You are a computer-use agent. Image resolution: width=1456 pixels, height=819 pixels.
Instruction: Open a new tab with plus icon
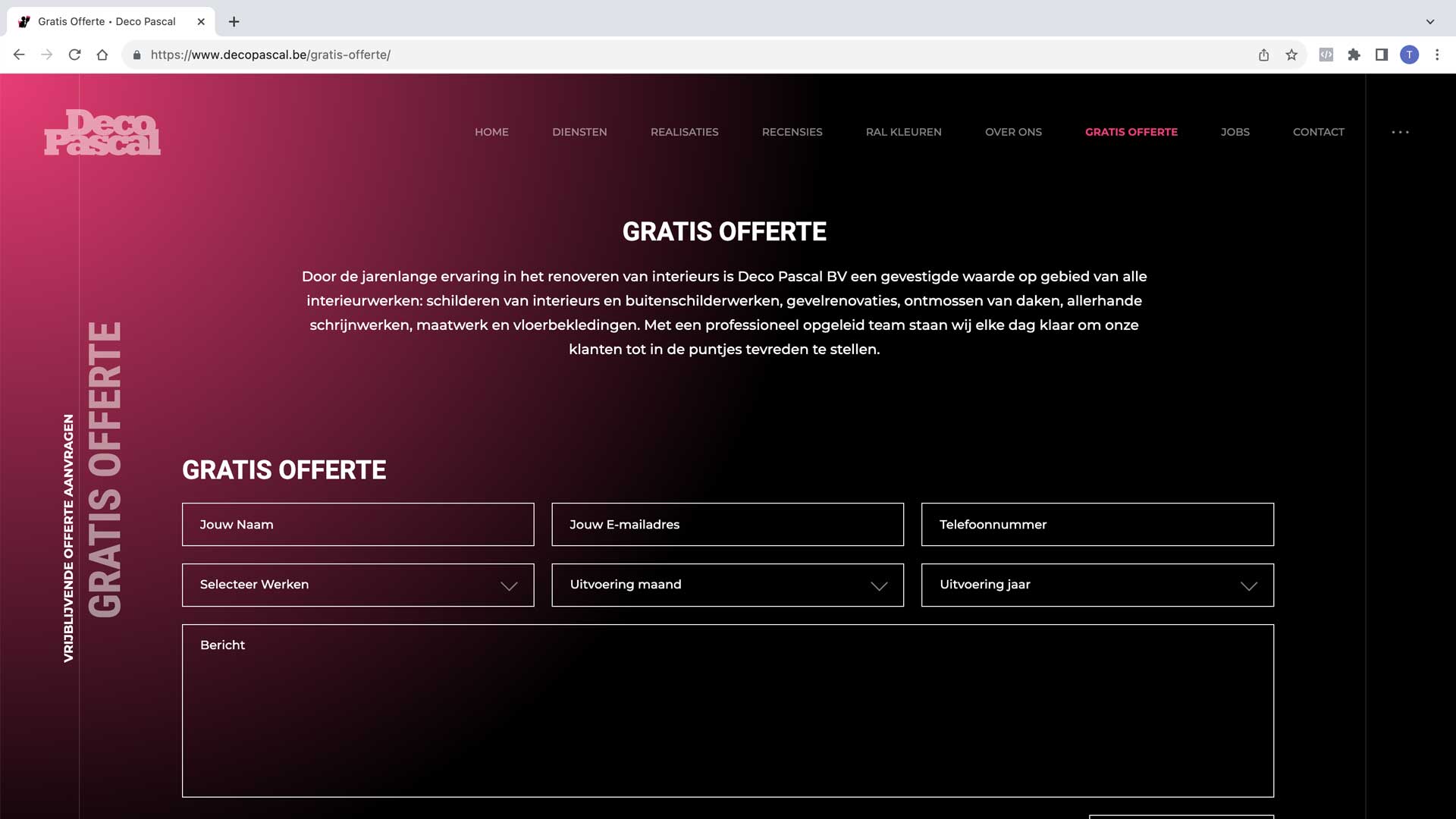coord(234,21)
